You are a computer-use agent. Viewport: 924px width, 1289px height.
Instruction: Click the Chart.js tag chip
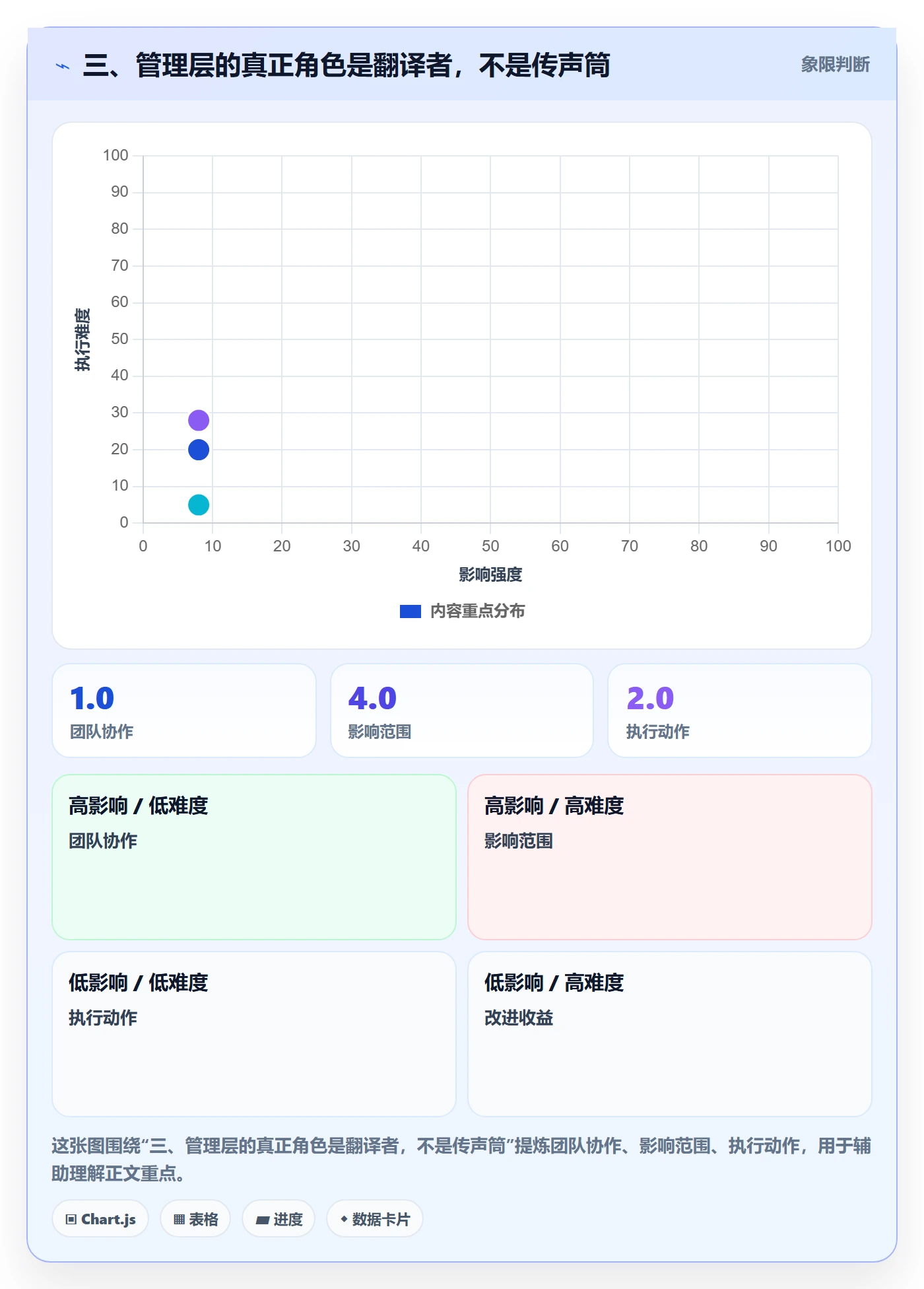pos(100,1219)
